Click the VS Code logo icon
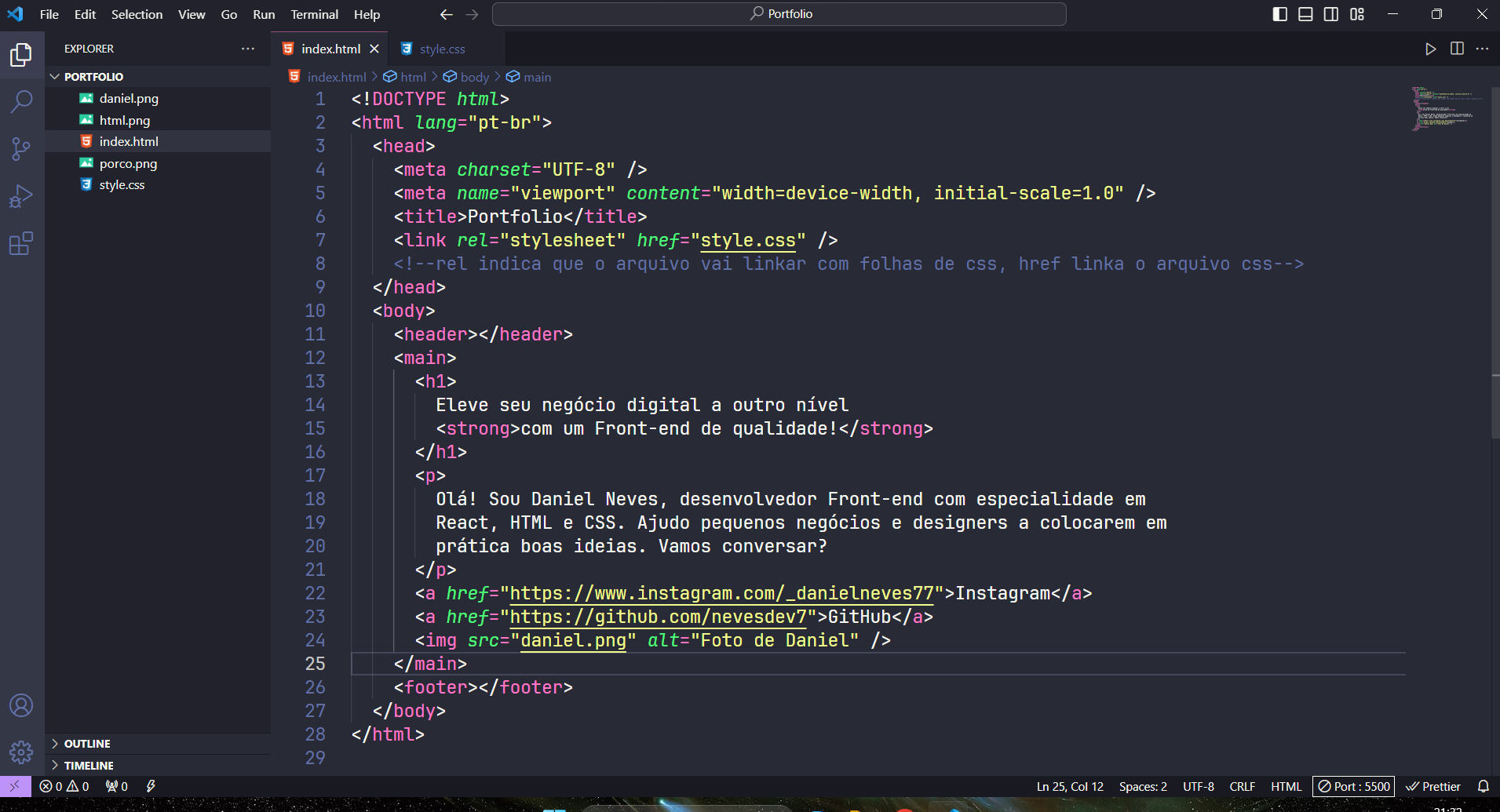The height and width of the screenshot is (812, 1500). coord(15,14)
